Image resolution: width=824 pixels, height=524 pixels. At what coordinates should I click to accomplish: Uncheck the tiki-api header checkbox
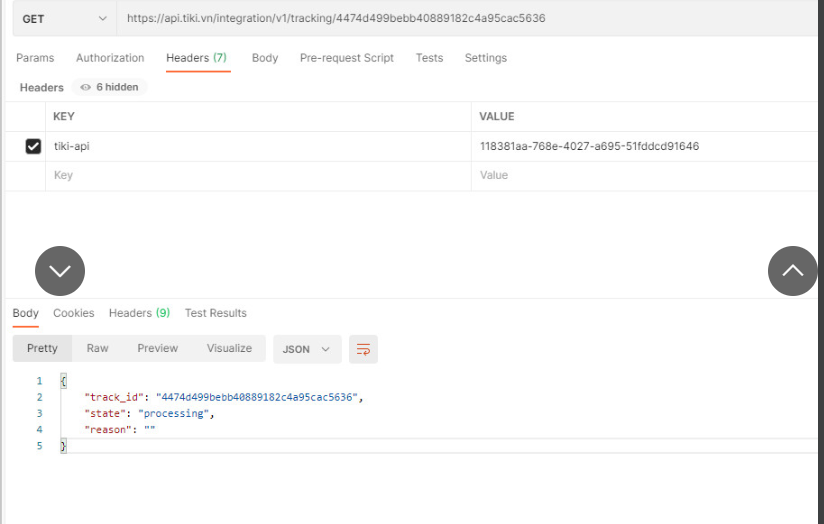pyautogui.click(x=33, y=146)
